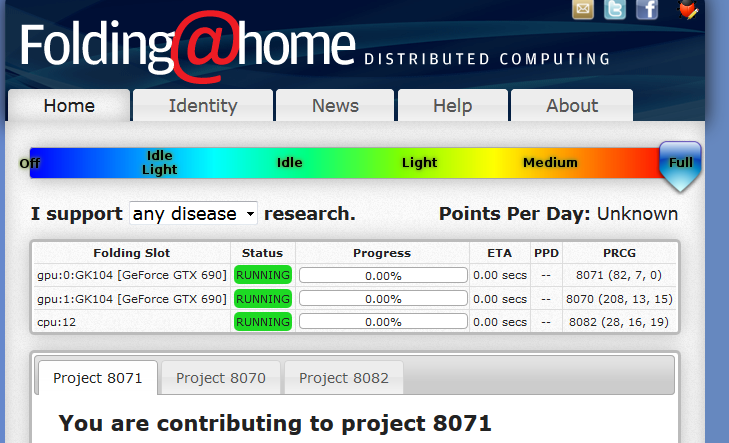Click the ETA column header
The width and height of the screenshot is (729, 443).
point(499,253)
